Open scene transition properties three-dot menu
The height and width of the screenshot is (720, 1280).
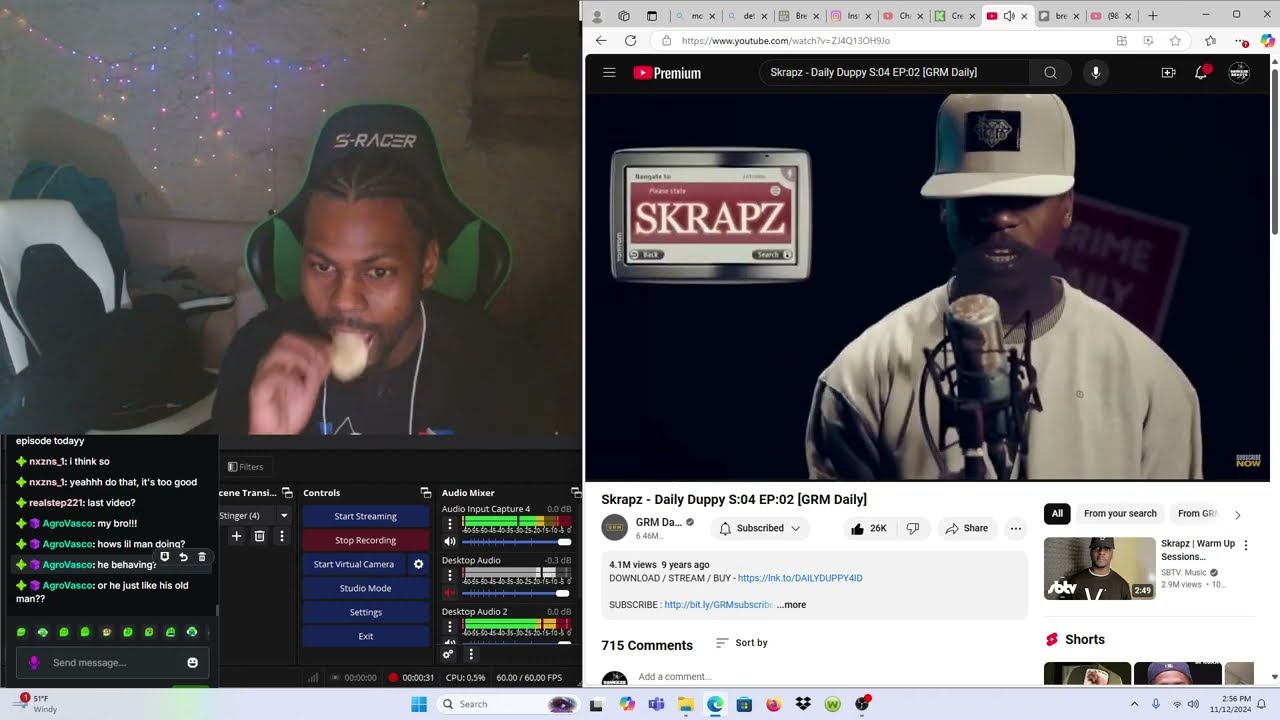click(281, 536)
